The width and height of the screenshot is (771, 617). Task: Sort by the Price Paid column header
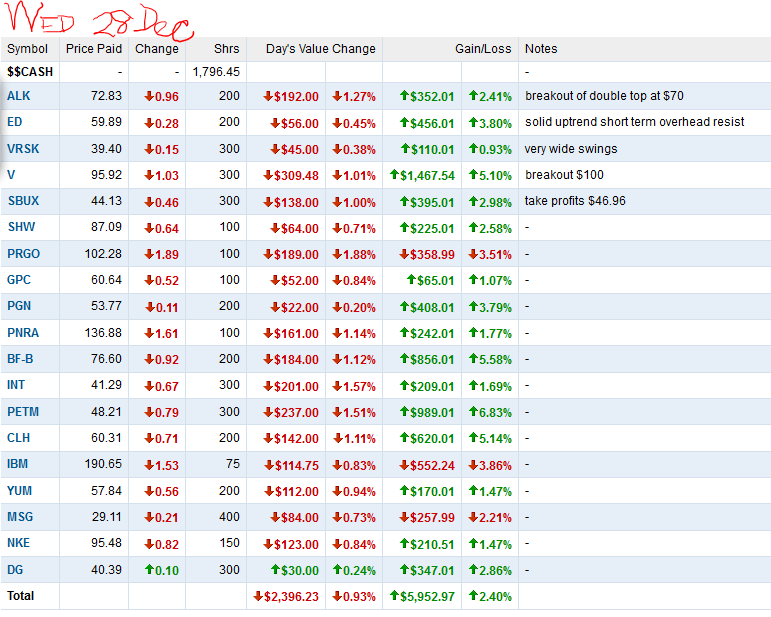pyautogui.click(x=94, y=49)
